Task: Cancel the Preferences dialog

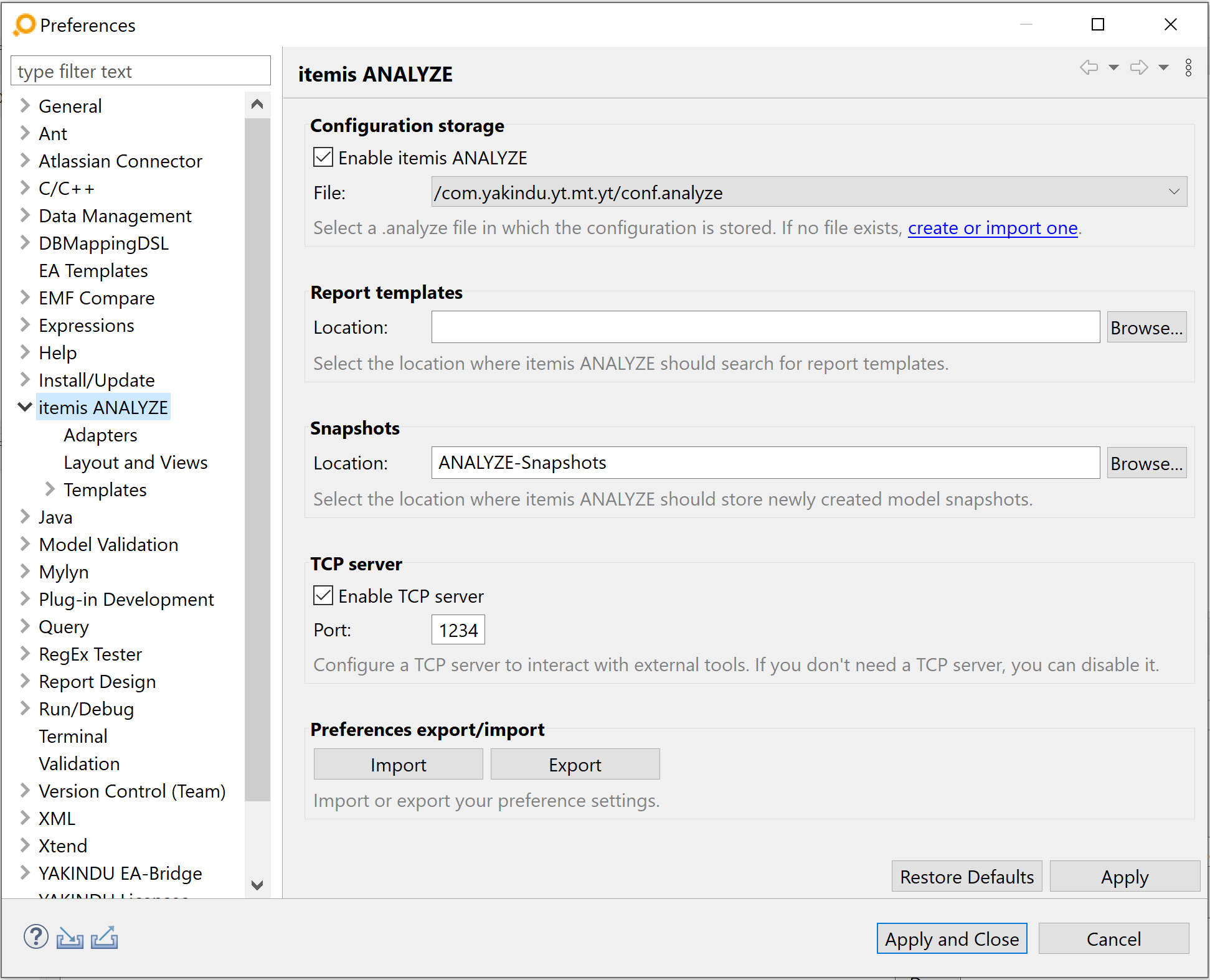Action: pyautogui.click(x=1114, y=938)
